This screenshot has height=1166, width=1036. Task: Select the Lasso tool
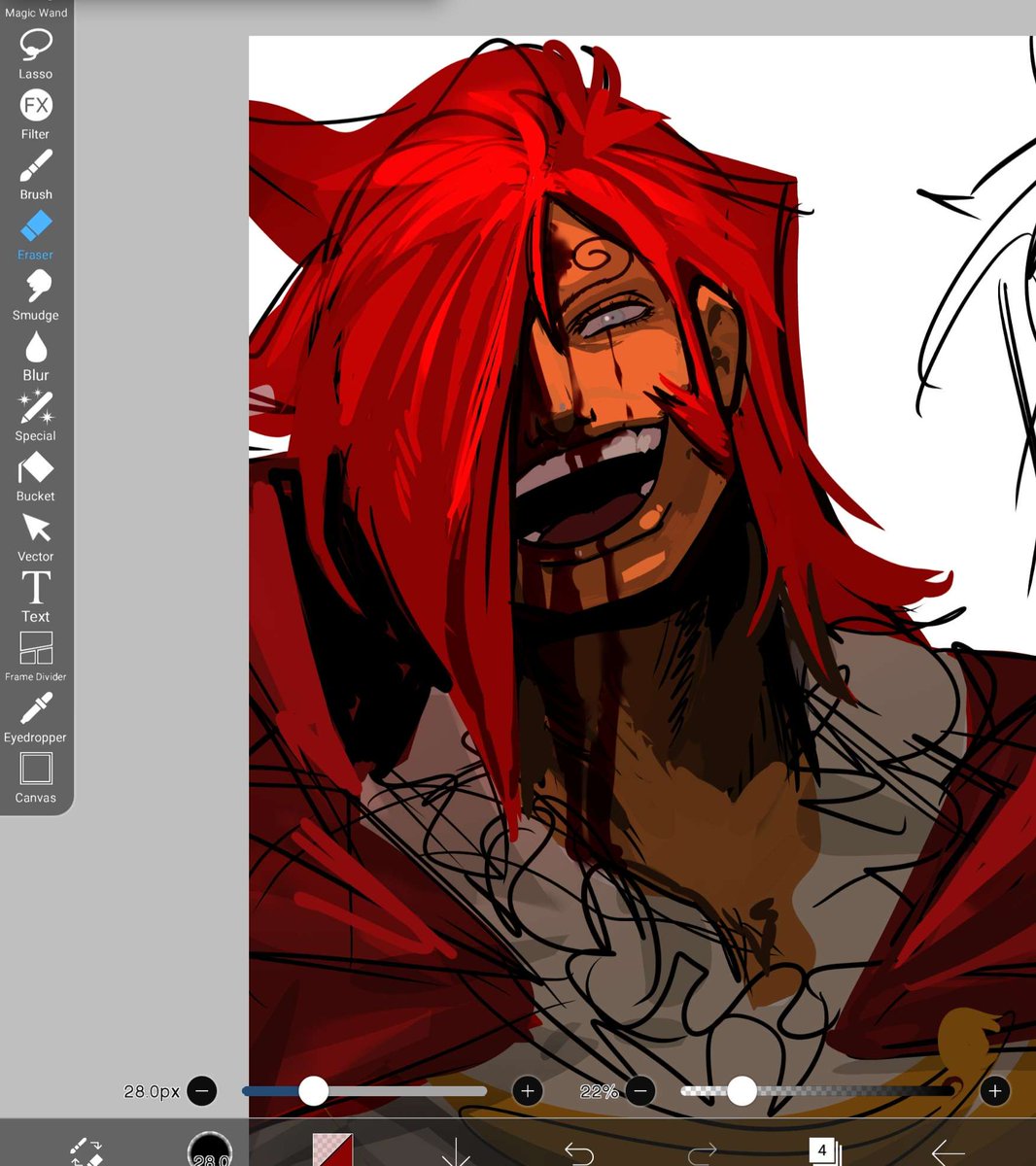coord(35,54)
